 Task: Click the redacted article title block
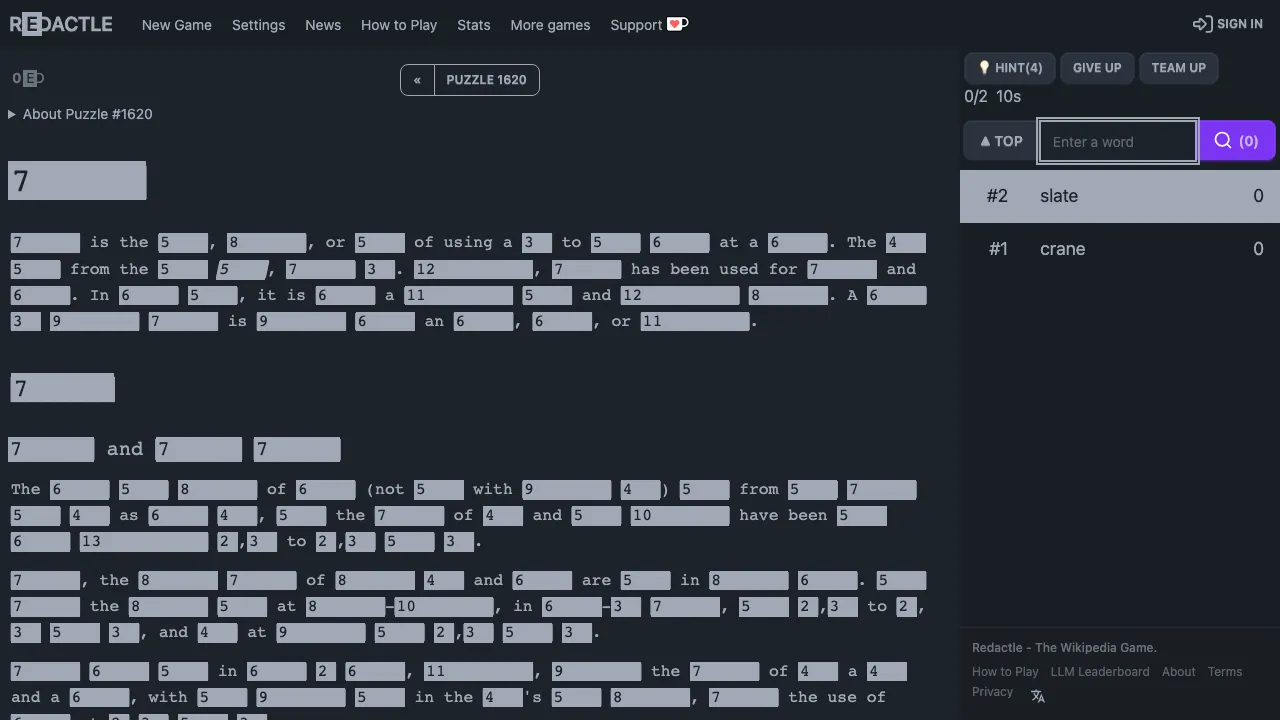pyautogui.click(x=77, y=181)
